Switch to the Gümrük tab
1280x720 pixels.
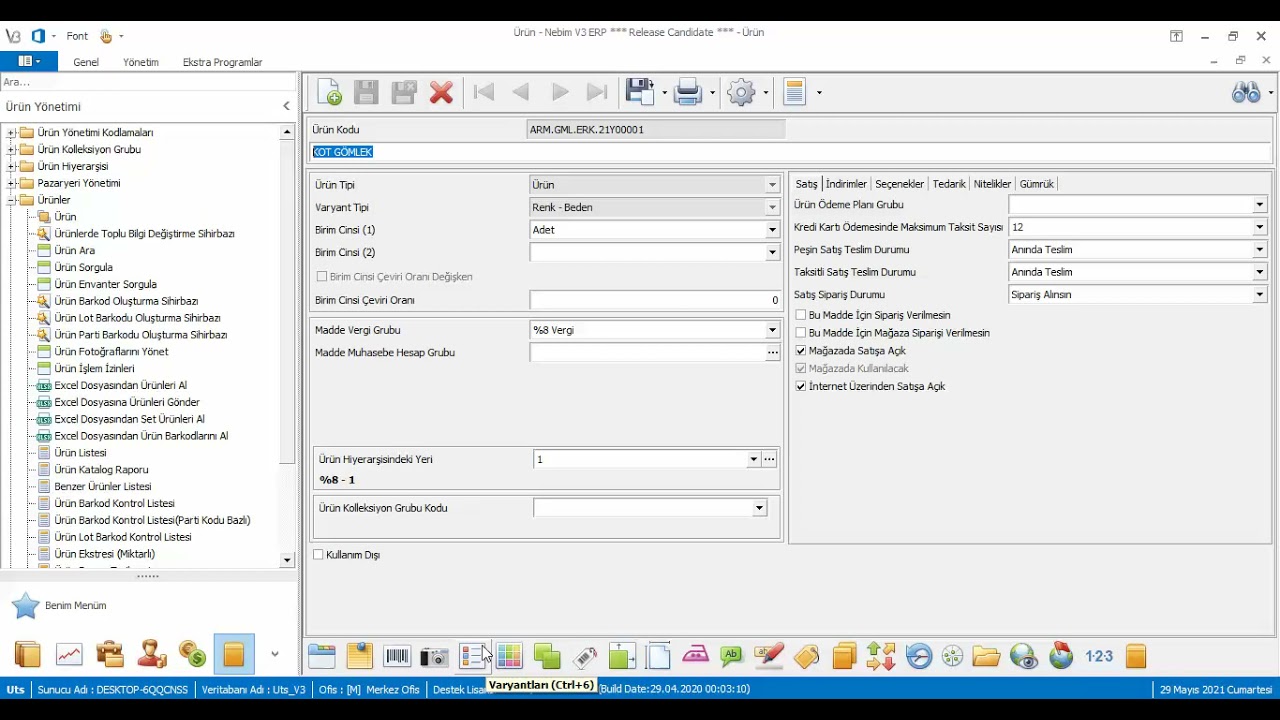pyautogui.click(x=1037, y=184)
